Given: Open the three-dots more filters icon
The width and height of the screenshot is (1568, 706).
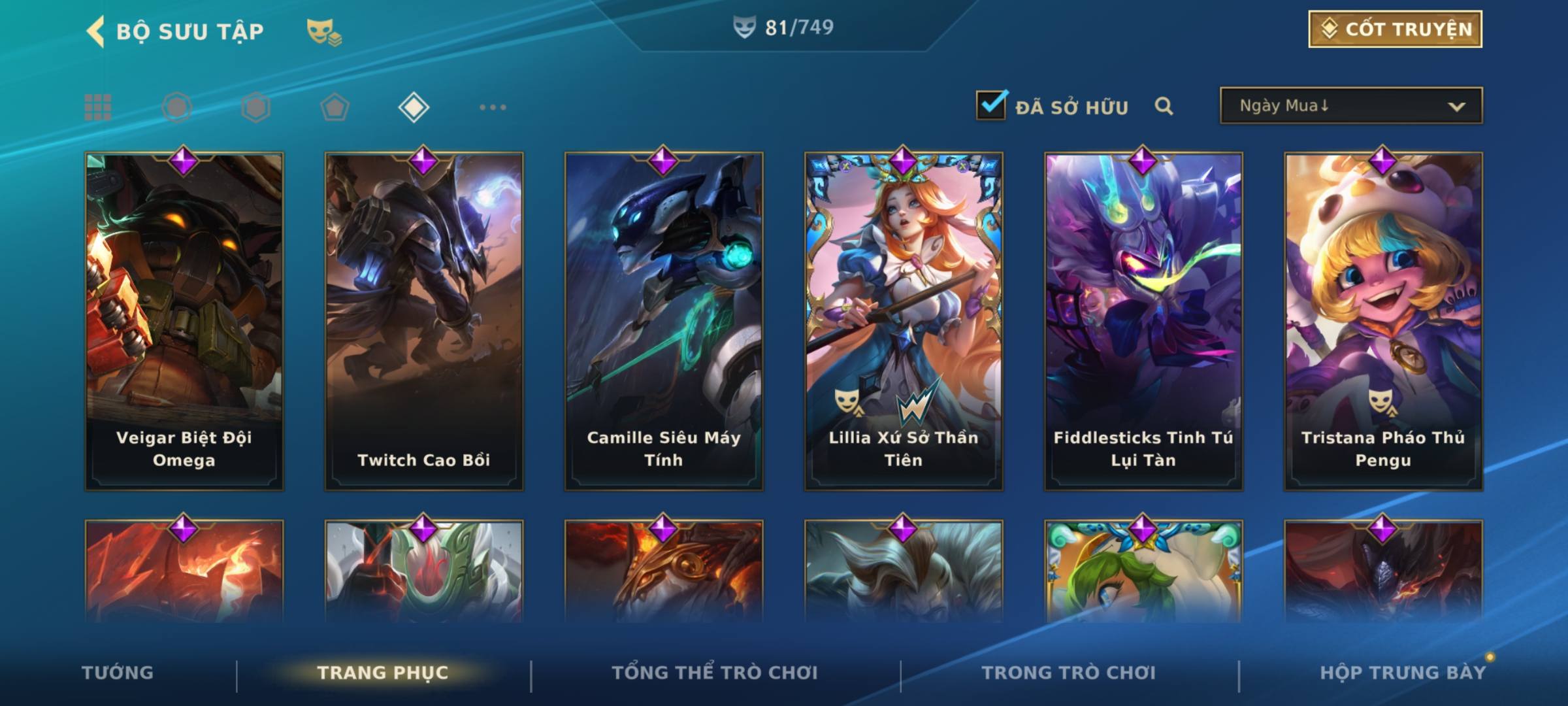Looking at the screenshot, I should (x=493, y=107).
